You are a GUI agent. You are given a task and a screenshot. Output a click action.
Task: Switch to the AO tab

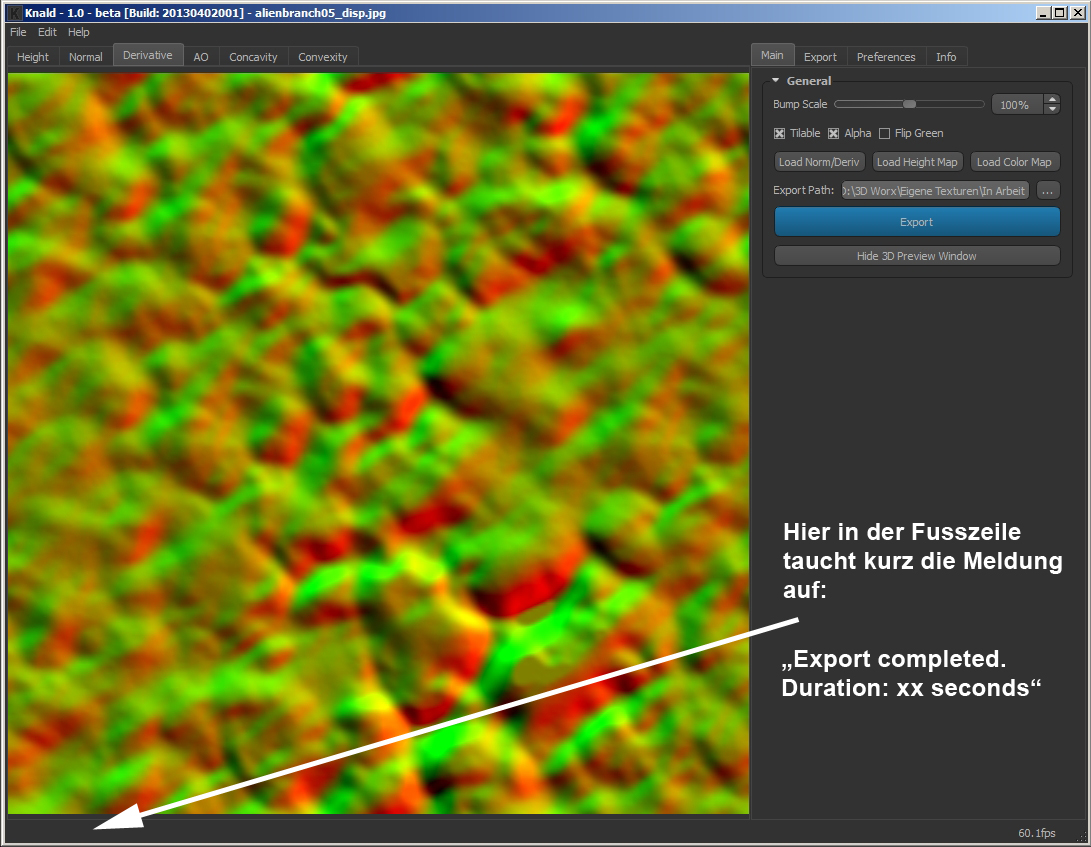pyautogui.click(x=201, y=57)
